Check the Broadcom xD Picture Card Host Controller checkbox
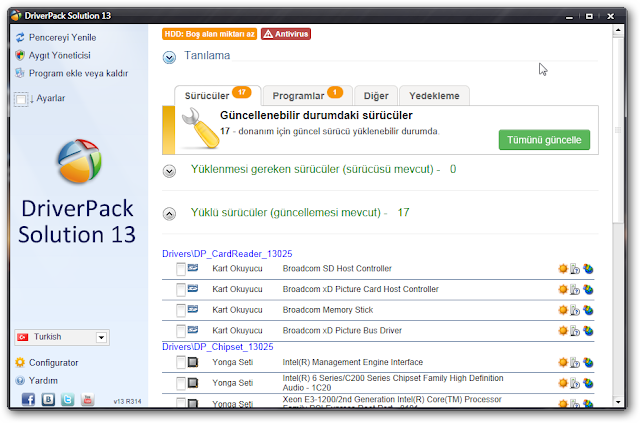 point(181,290)
